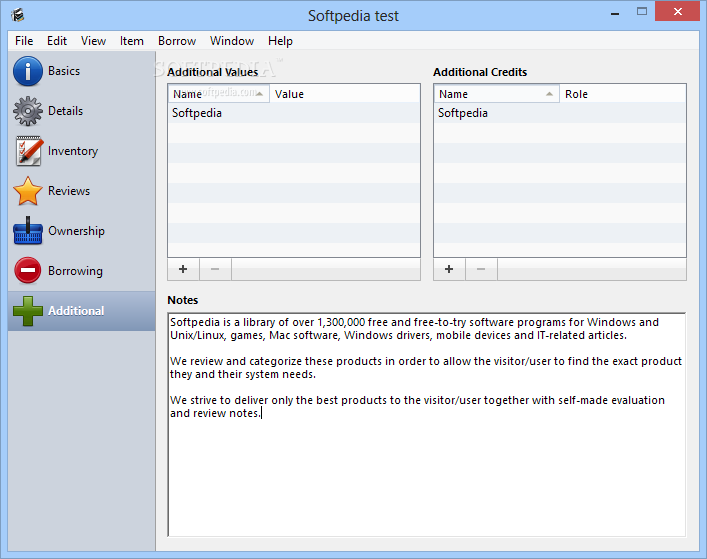Open the Edit menu
Viewport: 707px width, 559px height.
coord(57,41)
